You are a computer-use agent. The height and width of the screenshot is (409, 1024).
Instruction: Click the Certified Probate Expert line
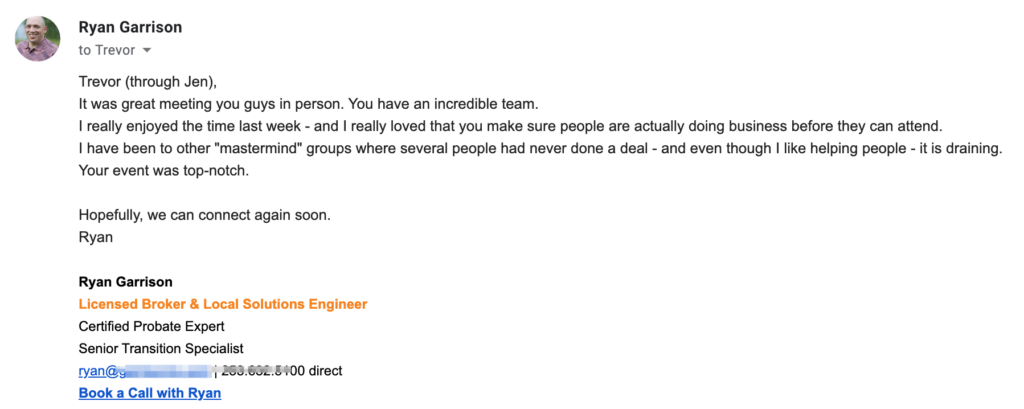[x=152, y=326]
